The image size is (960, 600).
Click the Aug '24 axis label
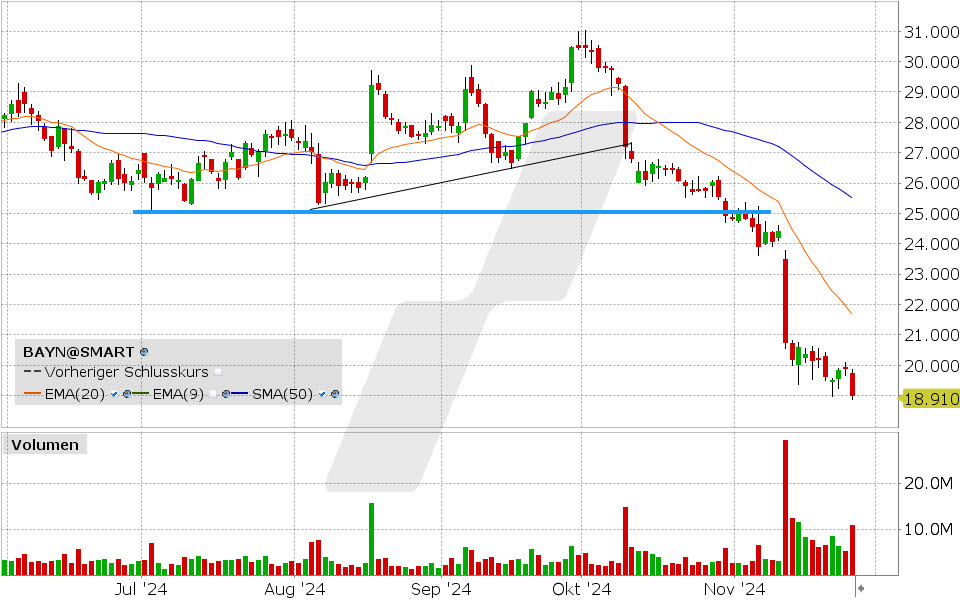pos(294,590)
